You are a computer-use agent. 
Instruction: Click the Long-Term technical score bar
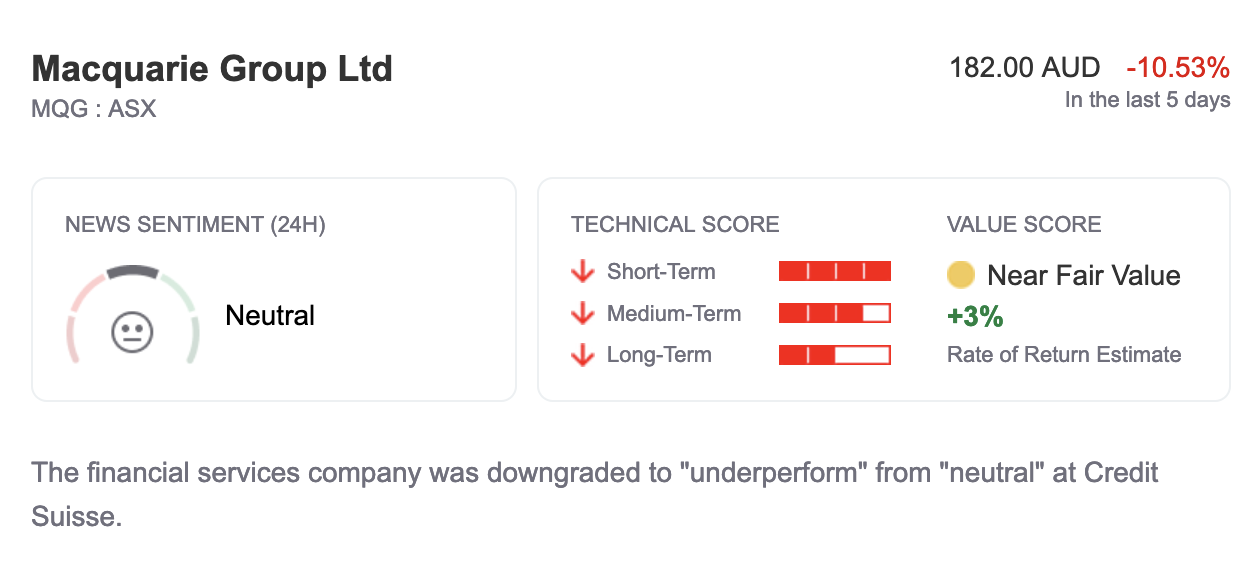(834, 355)
